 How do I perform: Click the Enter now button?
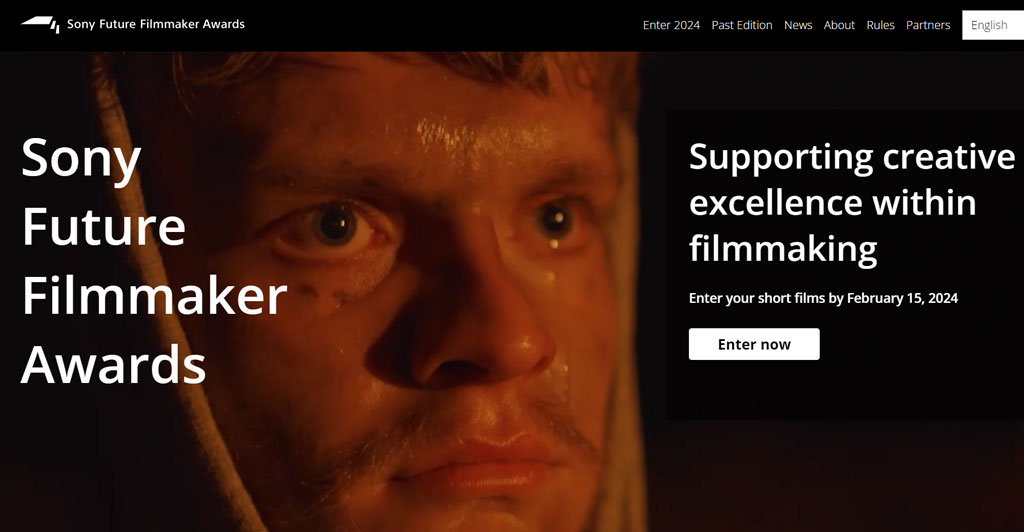coord(754,344)
